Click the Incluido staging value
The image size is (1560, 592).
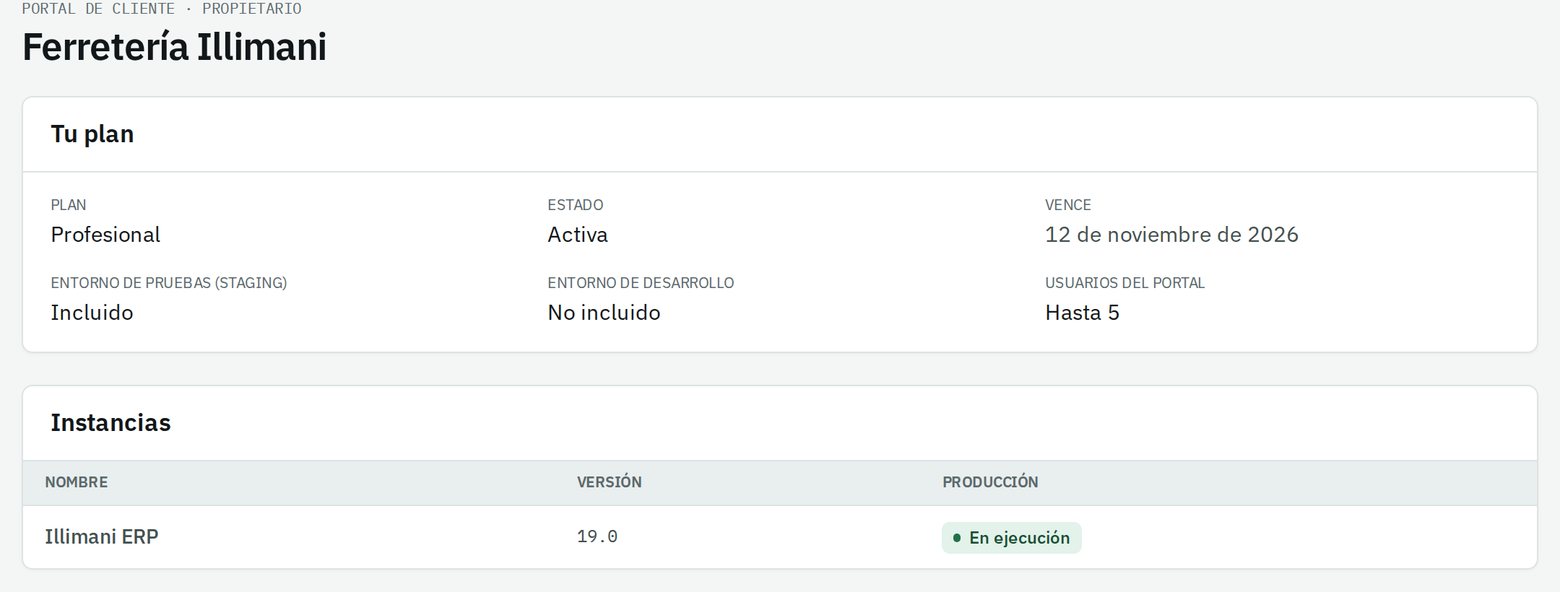(92, 313)
